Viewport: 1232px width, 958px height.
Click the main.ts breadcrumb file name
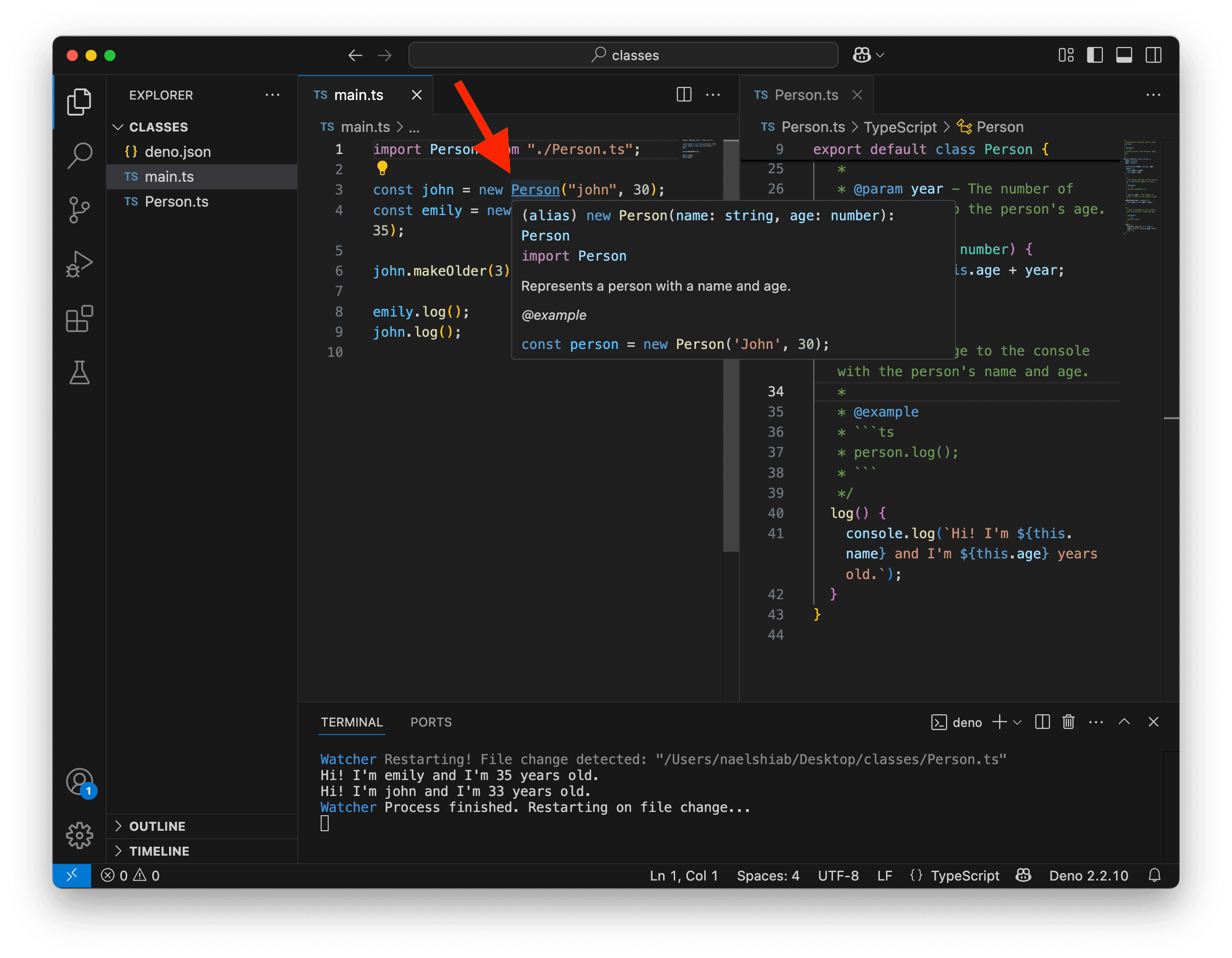365,128
